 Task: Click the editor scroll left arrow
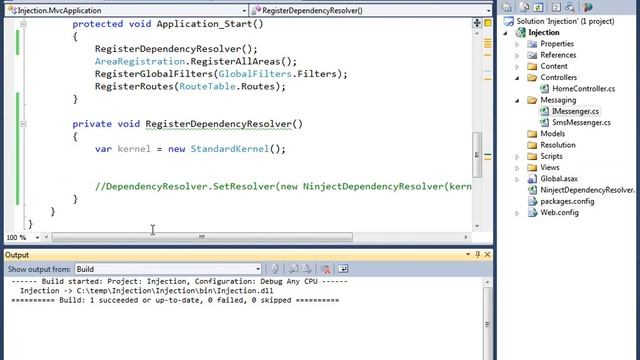coord(46,237)
